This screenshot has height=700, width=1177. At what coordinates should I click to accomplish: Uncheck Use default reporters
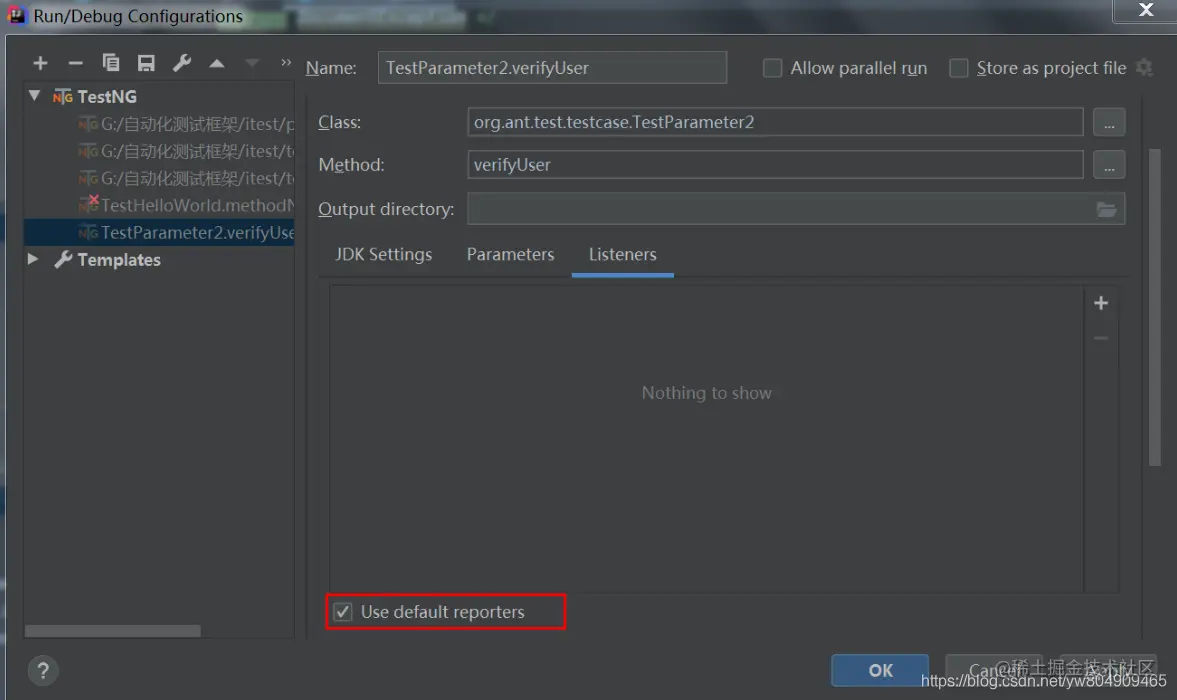tap(343, 612)
